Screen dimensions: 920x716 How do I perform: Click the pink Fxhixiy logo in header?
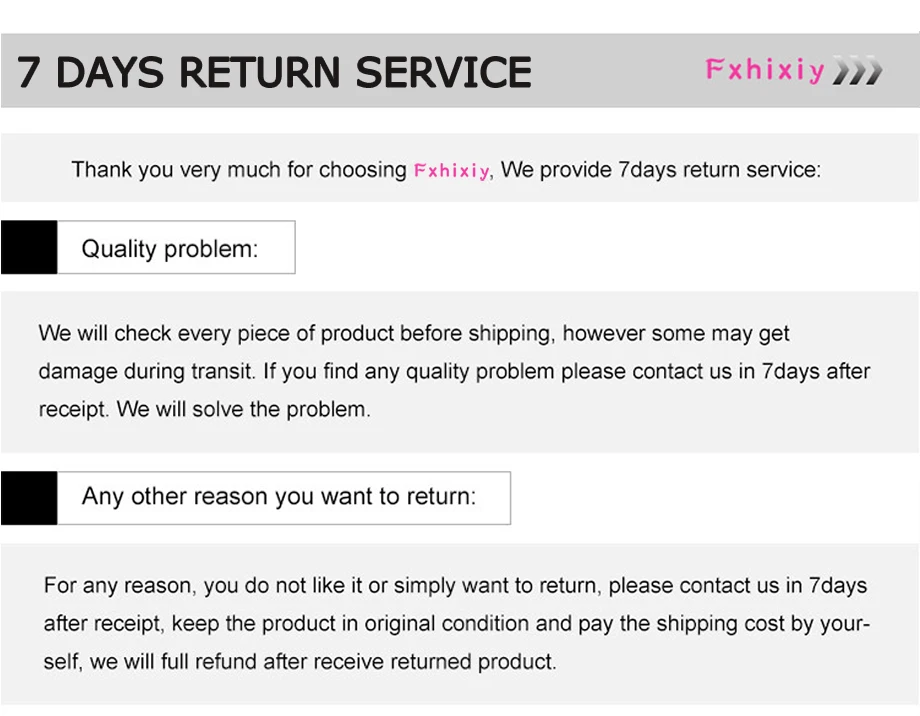pyautogui.click(x=765, y=70)
